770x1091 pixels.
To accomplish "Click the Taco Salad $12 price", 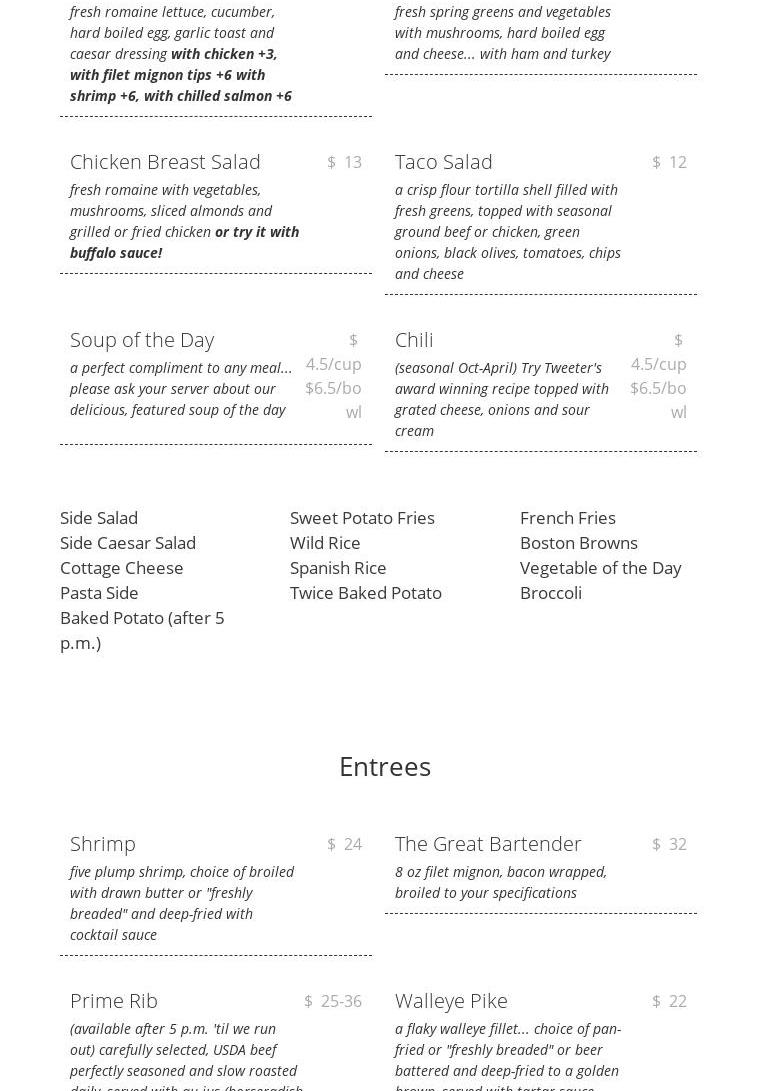I will pos(669,162).
